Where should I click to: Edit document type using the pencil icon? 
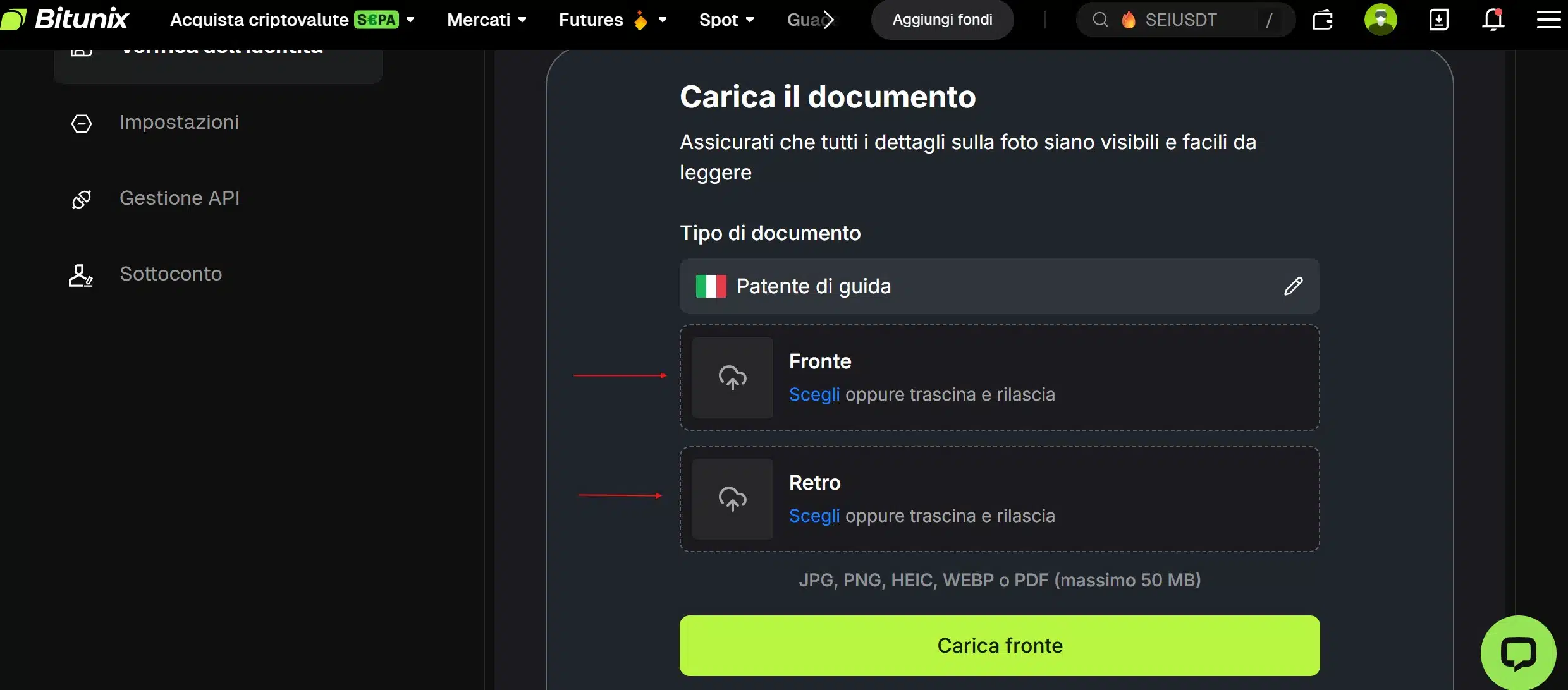tap(1294, 286)
